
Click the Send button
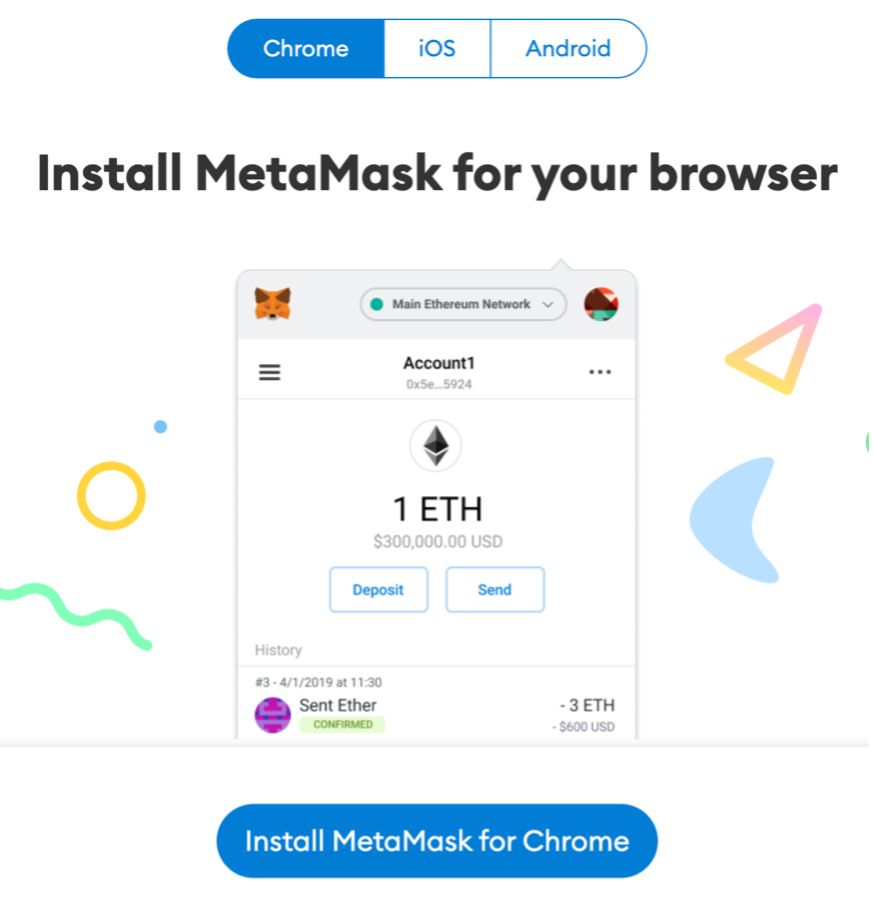(495, 590)
